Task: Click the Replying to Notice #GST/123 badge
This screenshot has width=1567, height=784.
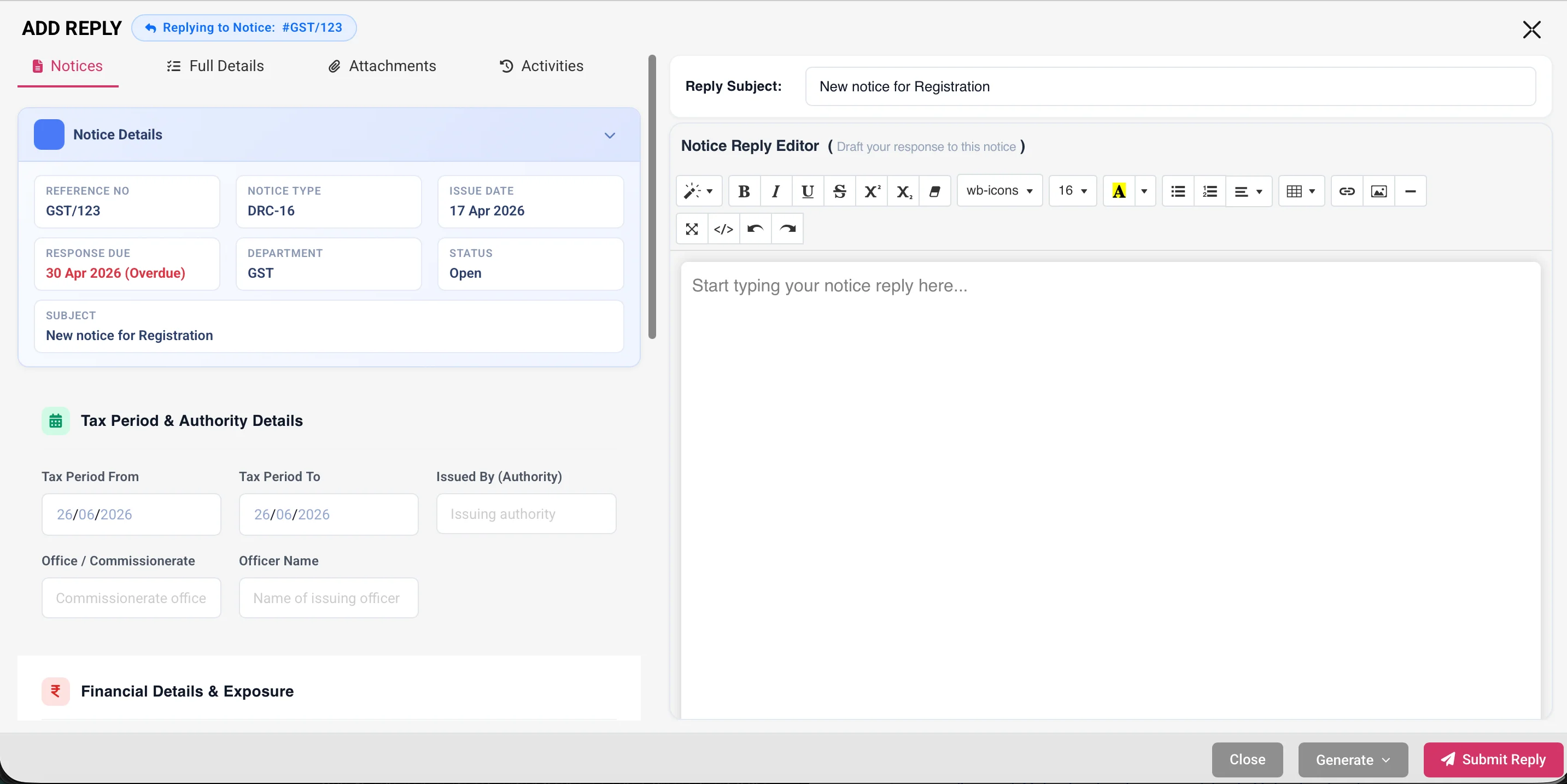Action: click(x=244, y=28)
